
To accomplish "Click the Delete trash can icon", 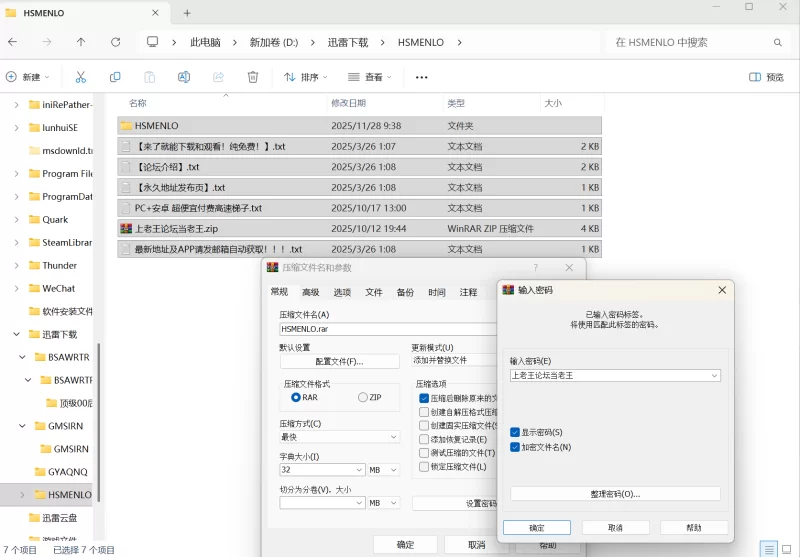I will (x=253, y=77).
